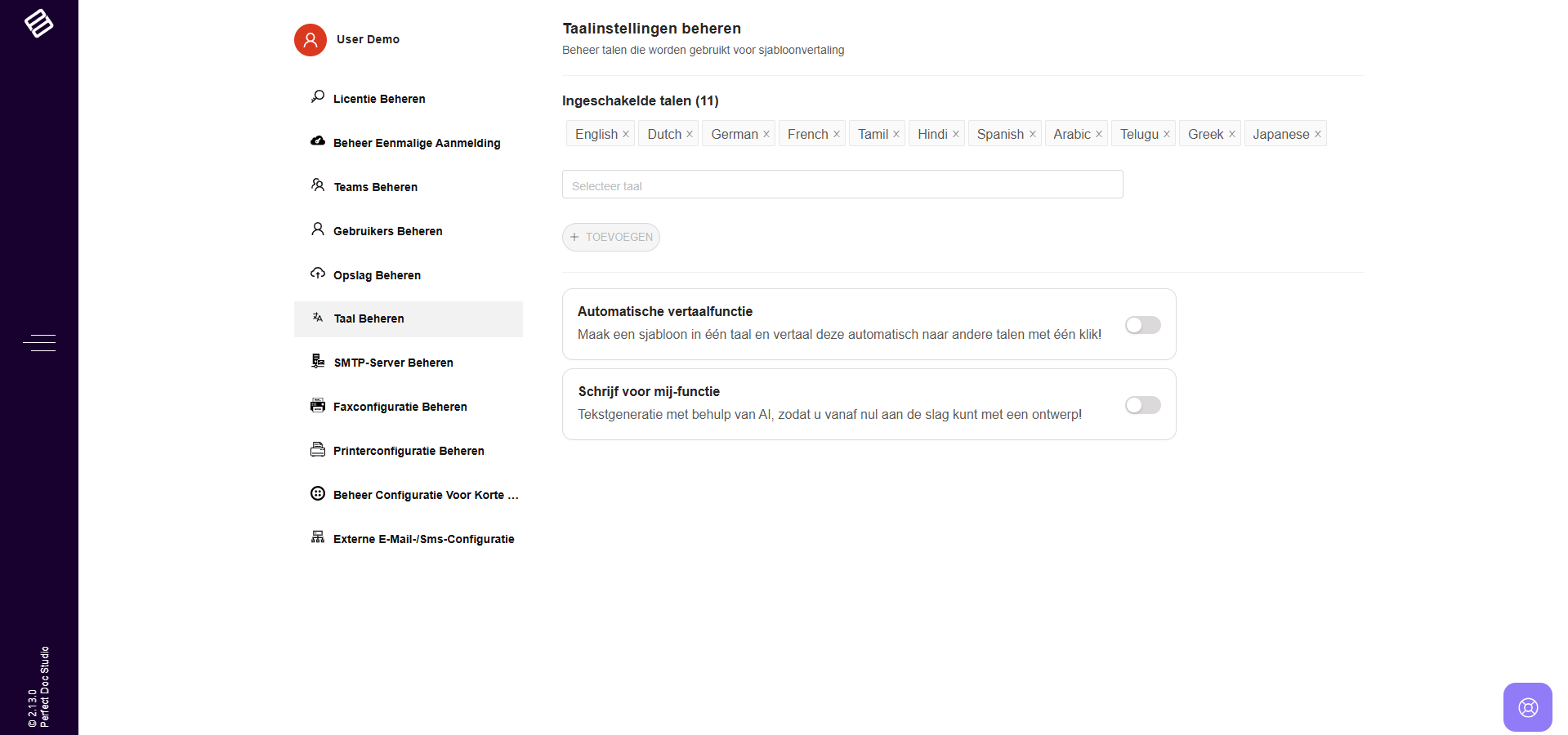
Task: Remove the English language tag
Action: pyautogui.click(x=626, y=134)
